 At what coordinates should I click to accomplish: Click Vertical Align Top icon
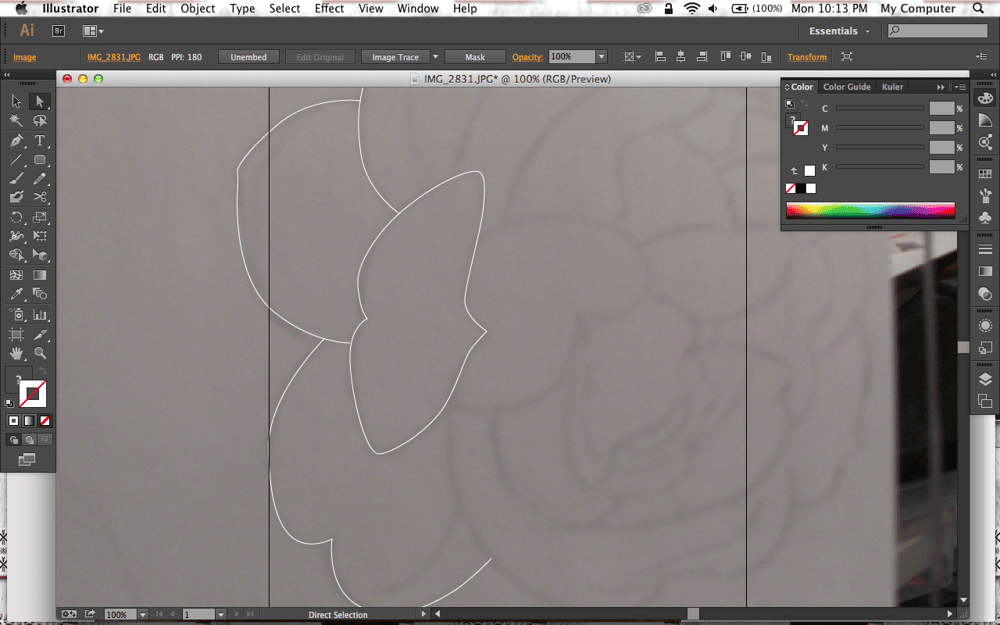point(725,57)
